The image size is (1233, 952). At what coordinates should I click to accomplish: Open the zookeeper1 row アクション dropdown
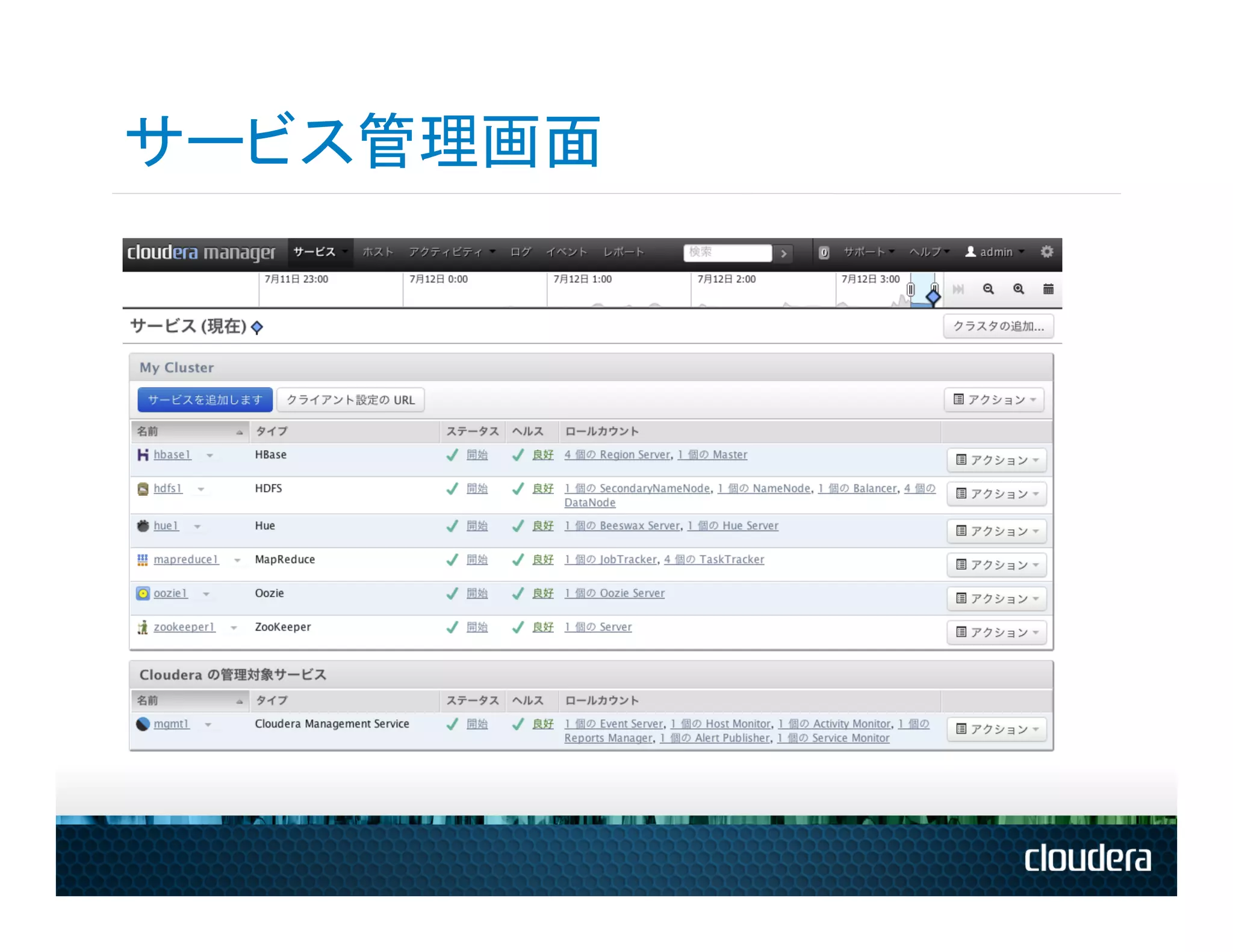click(x=996, y=632)
